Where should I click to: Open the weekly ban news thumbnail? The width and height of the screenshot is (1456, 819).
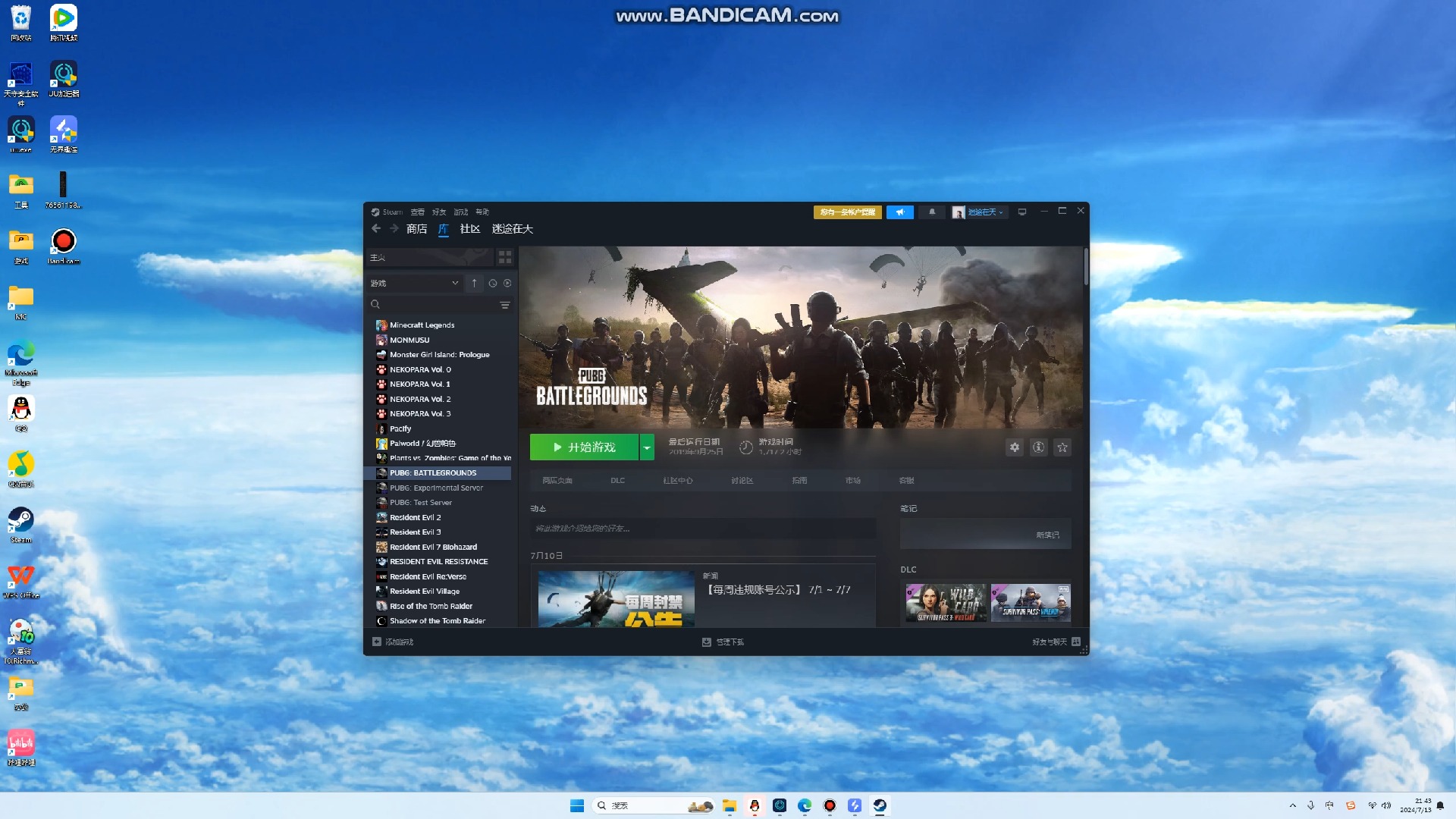616,599
